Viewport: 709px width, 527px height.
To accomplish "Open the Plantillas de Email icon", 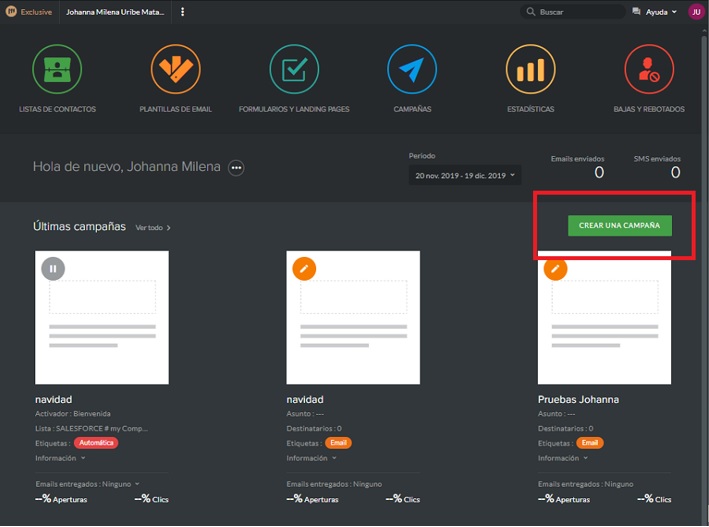I will (x=175, y=70).
